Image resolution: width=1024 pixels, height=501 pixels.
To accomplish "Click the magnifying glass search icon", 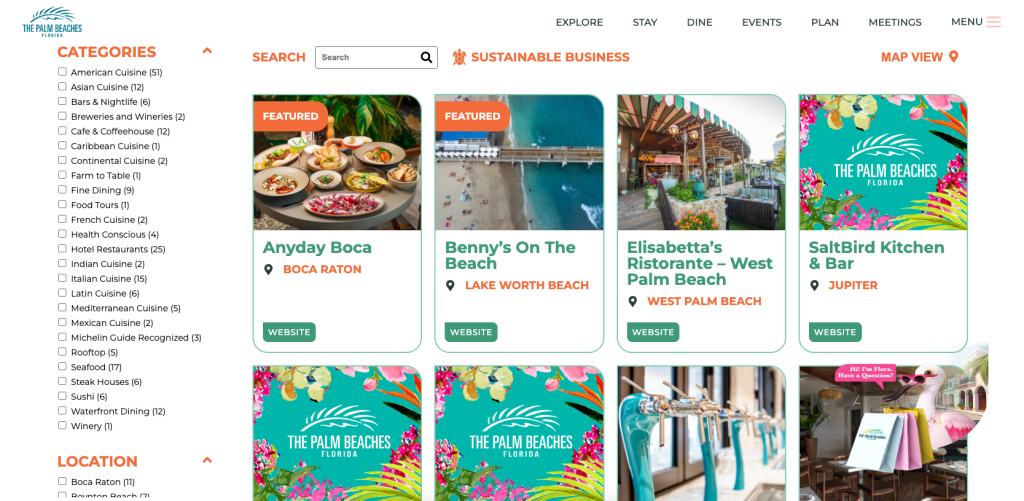I will (426, 57).
